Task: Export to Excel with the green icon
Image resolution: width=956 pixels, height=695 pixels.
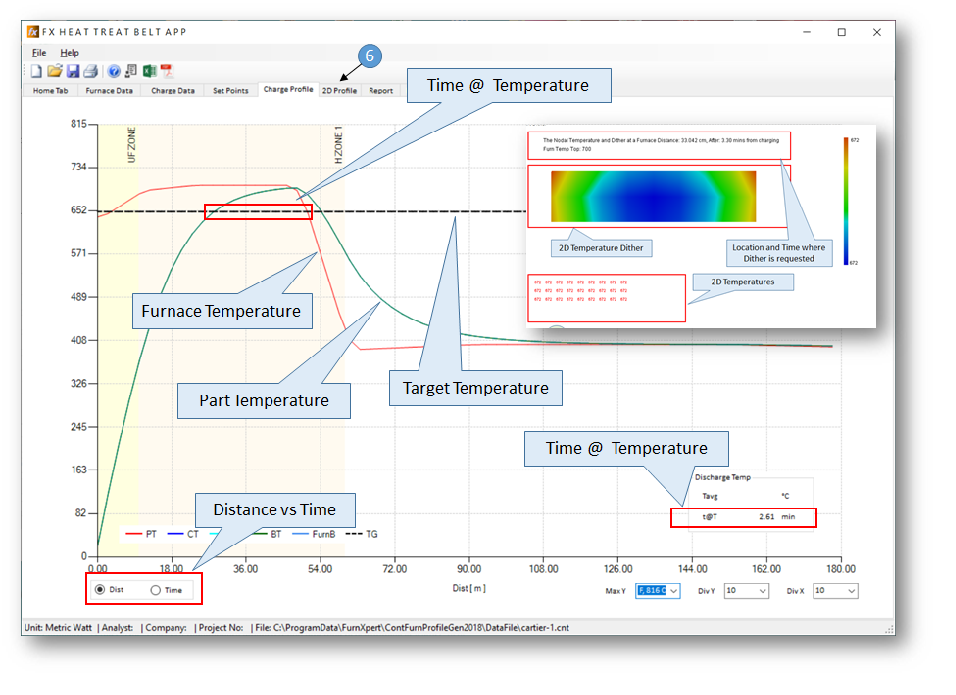Action: click(x=149, y=71)
